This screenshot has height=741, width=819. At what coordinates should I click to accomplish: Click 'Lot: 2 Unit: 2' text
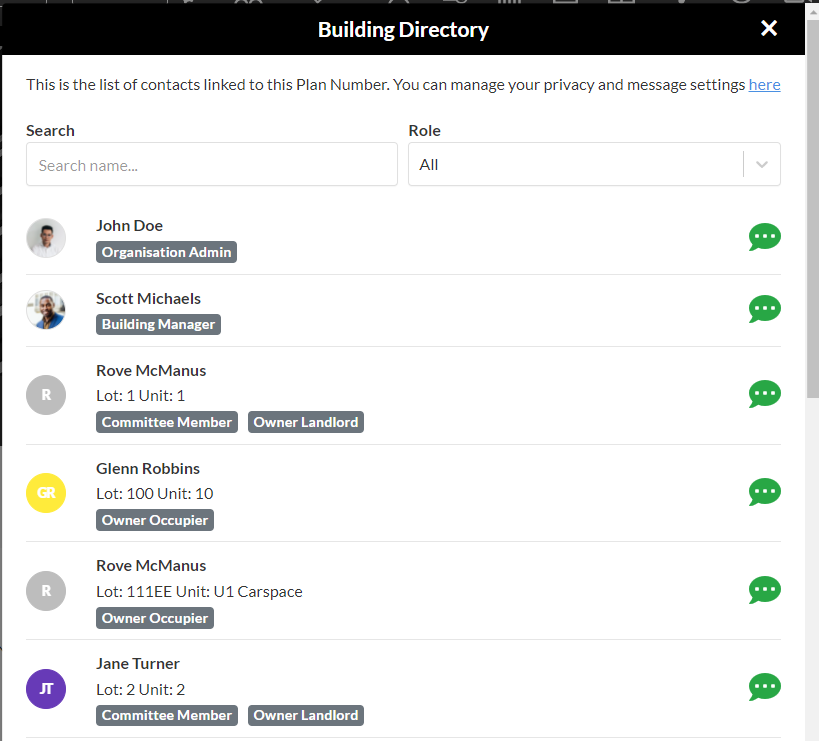(141, 690)
